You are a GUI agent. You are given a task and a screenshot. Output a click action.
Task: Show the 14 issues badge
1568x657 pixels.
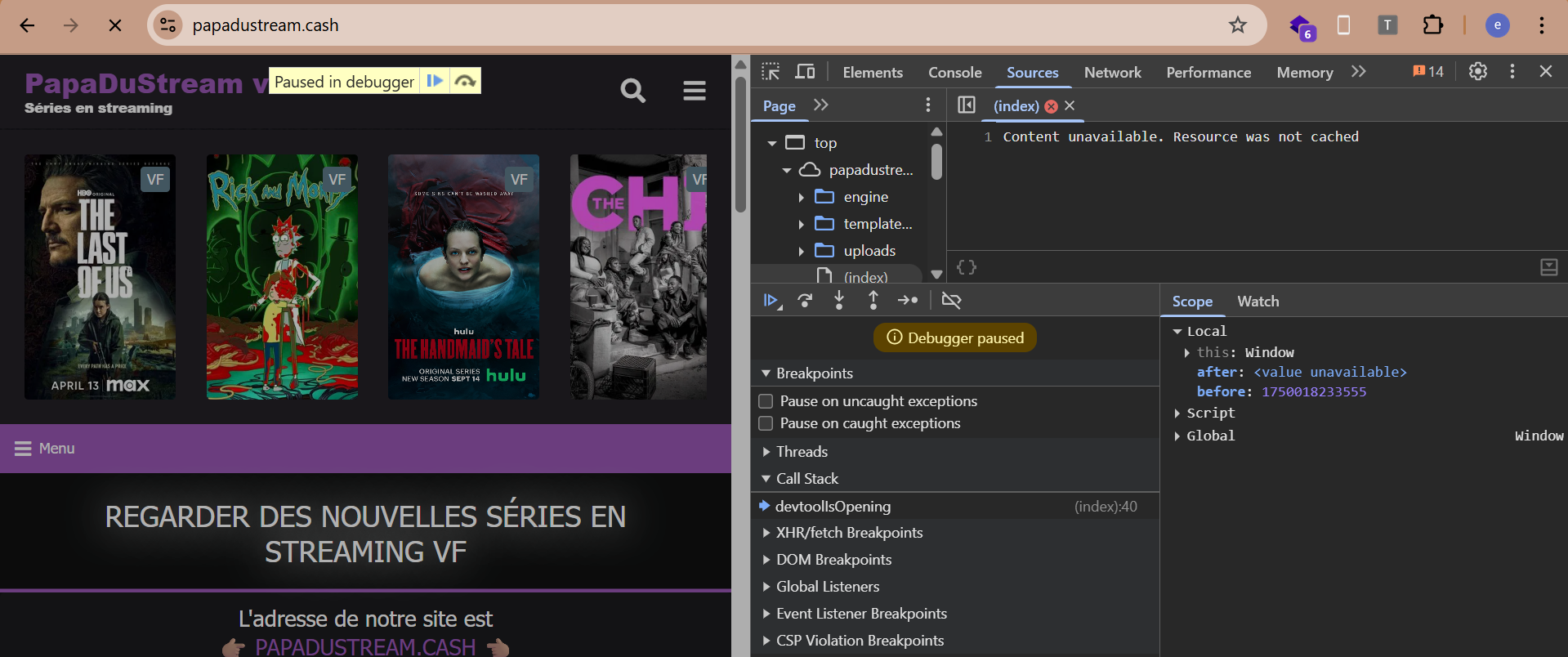[1428, 72]
